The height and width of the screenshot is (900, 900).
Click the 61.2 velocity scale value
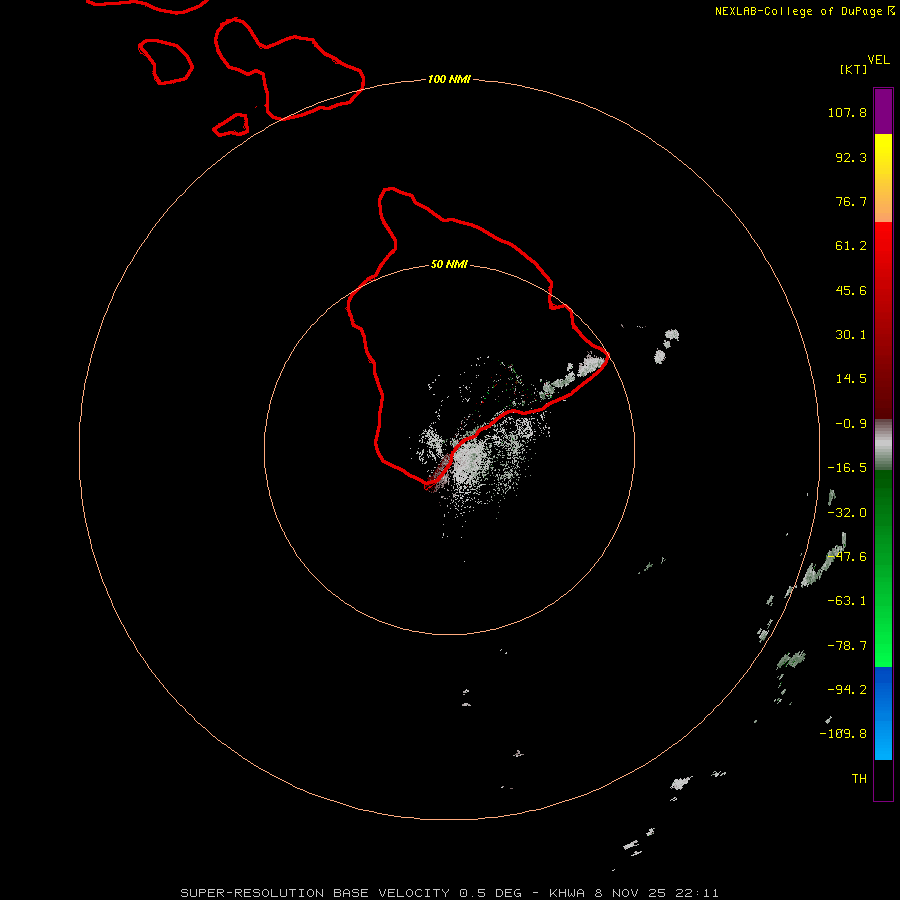click(x=851, y=246)
